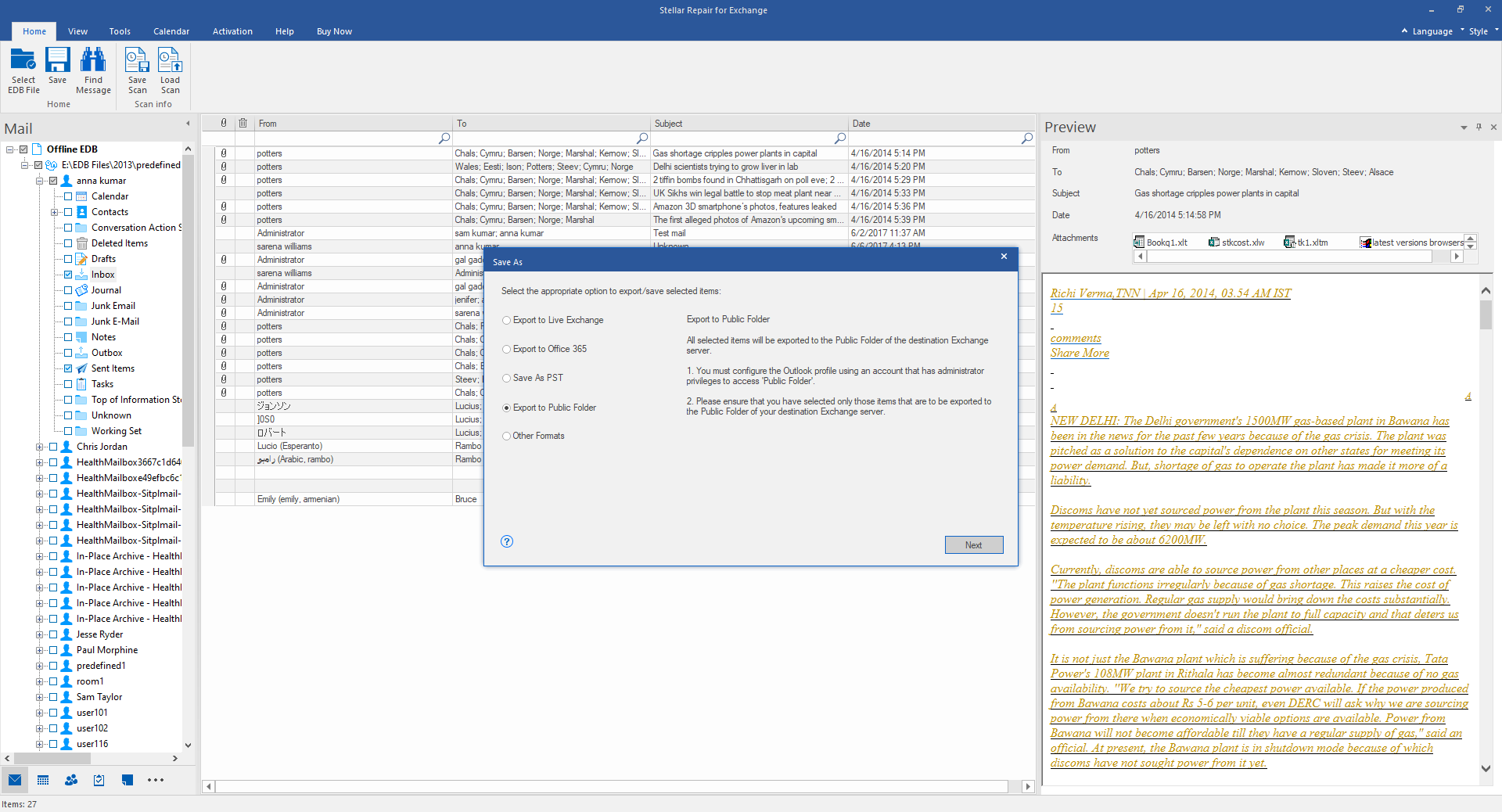The height and width of the screenshot is (812, 1502).
Task: Collapse the anna kumar mailbox tree
Action: pyautogui.click(x=39, y=181)
